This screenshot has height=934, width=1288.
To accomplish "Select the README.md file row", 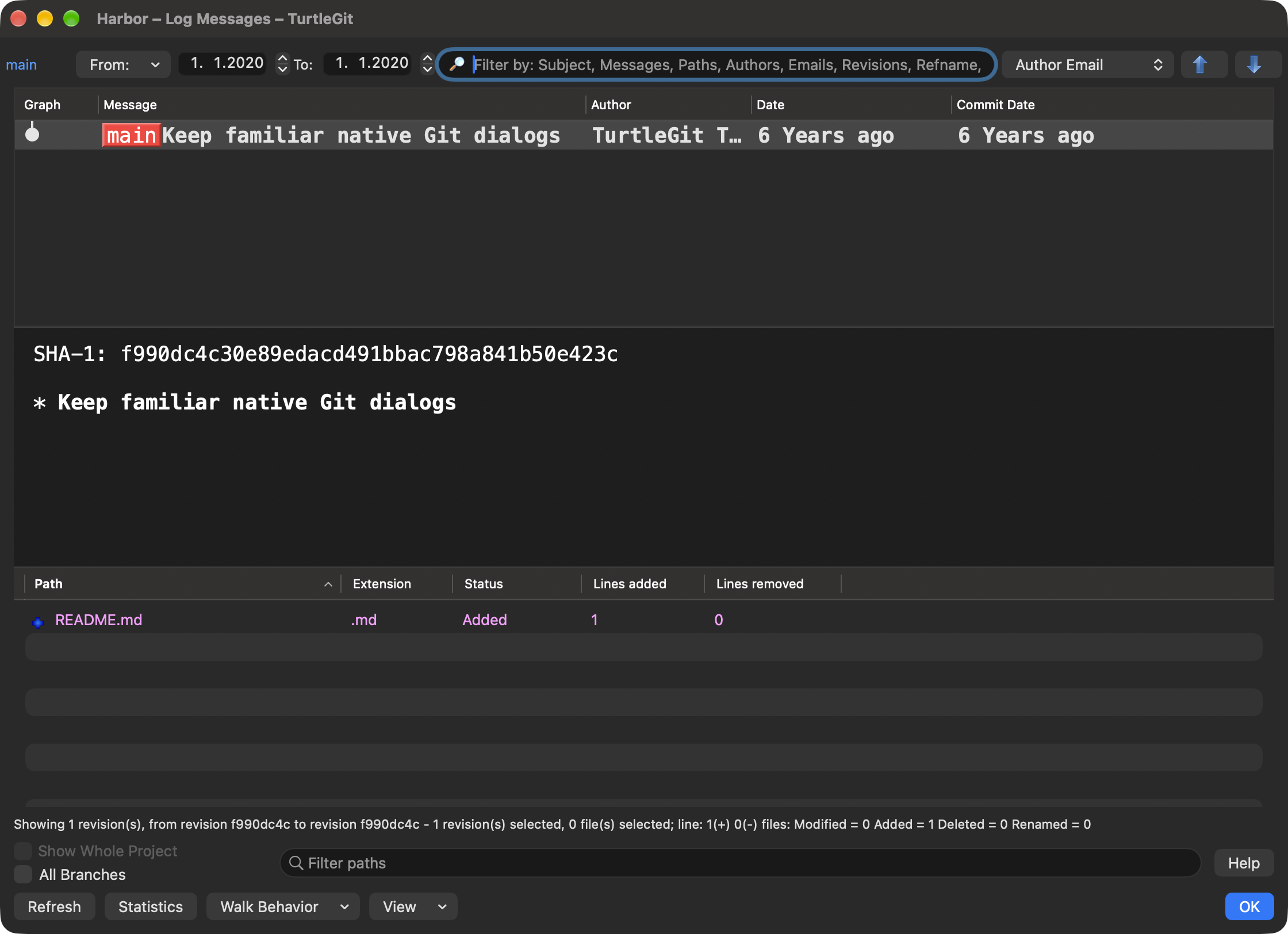I will click(x=644, y=619).
